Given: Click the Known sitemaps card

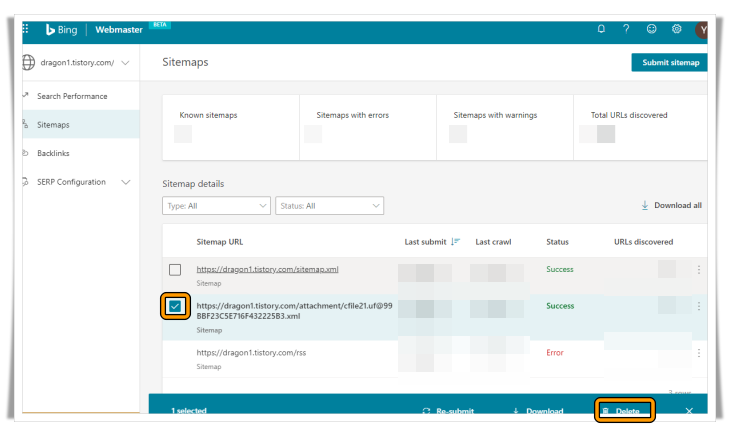Looking at the screenshot, I should [231, 128].
